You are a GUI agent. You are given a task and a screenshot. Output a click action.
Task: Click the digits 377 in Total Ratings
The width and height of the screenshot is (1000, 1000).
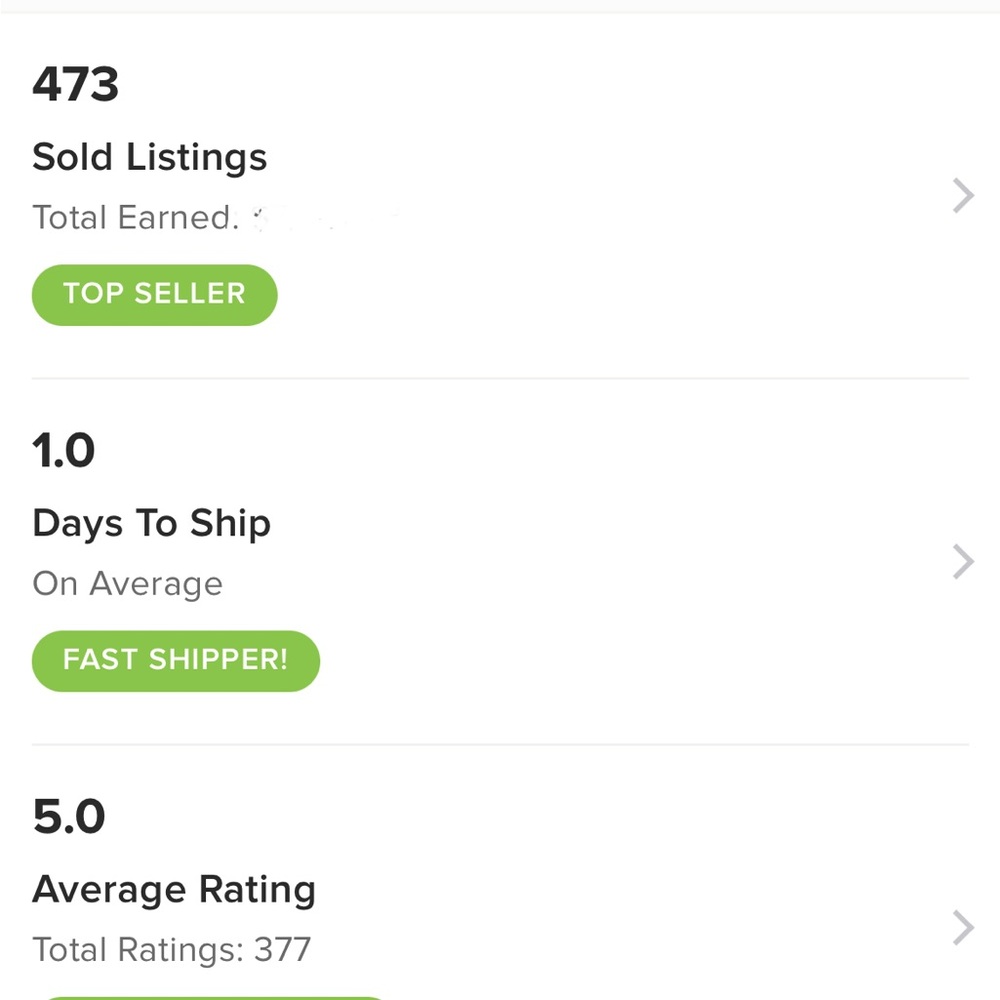(283, 950)
